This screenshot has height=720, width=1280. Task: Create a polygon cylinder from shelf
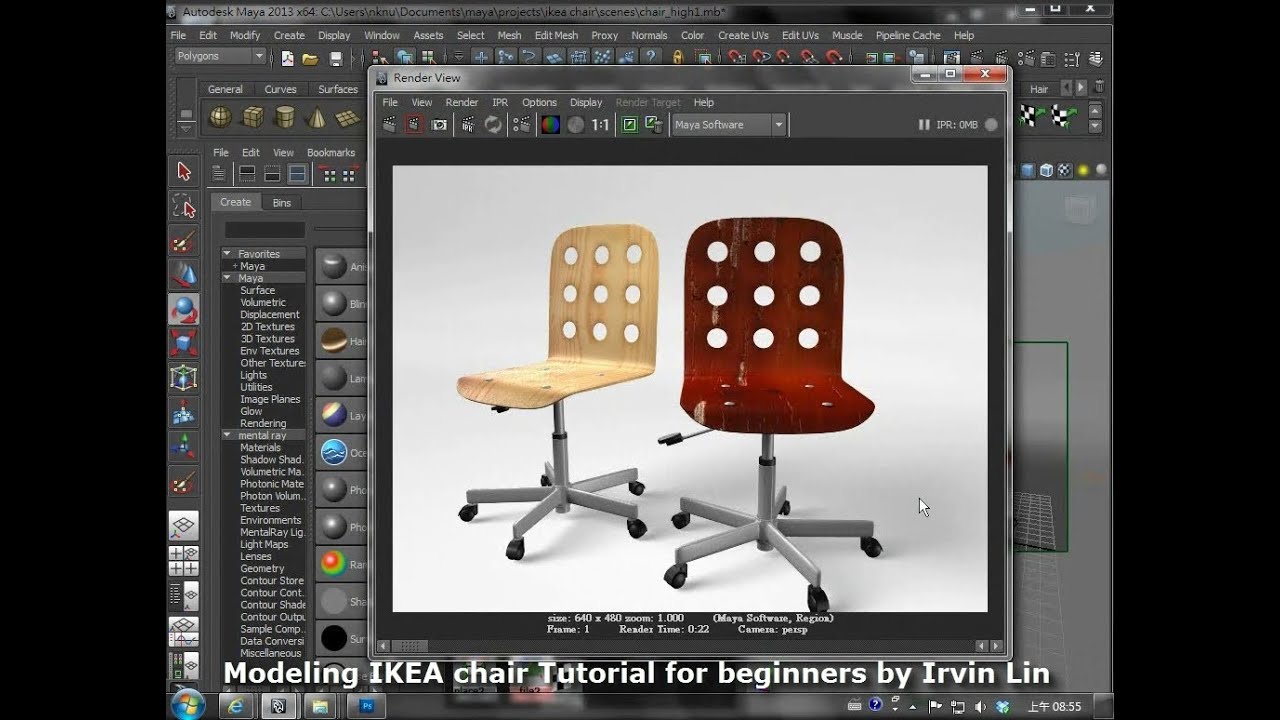[284, 118]
